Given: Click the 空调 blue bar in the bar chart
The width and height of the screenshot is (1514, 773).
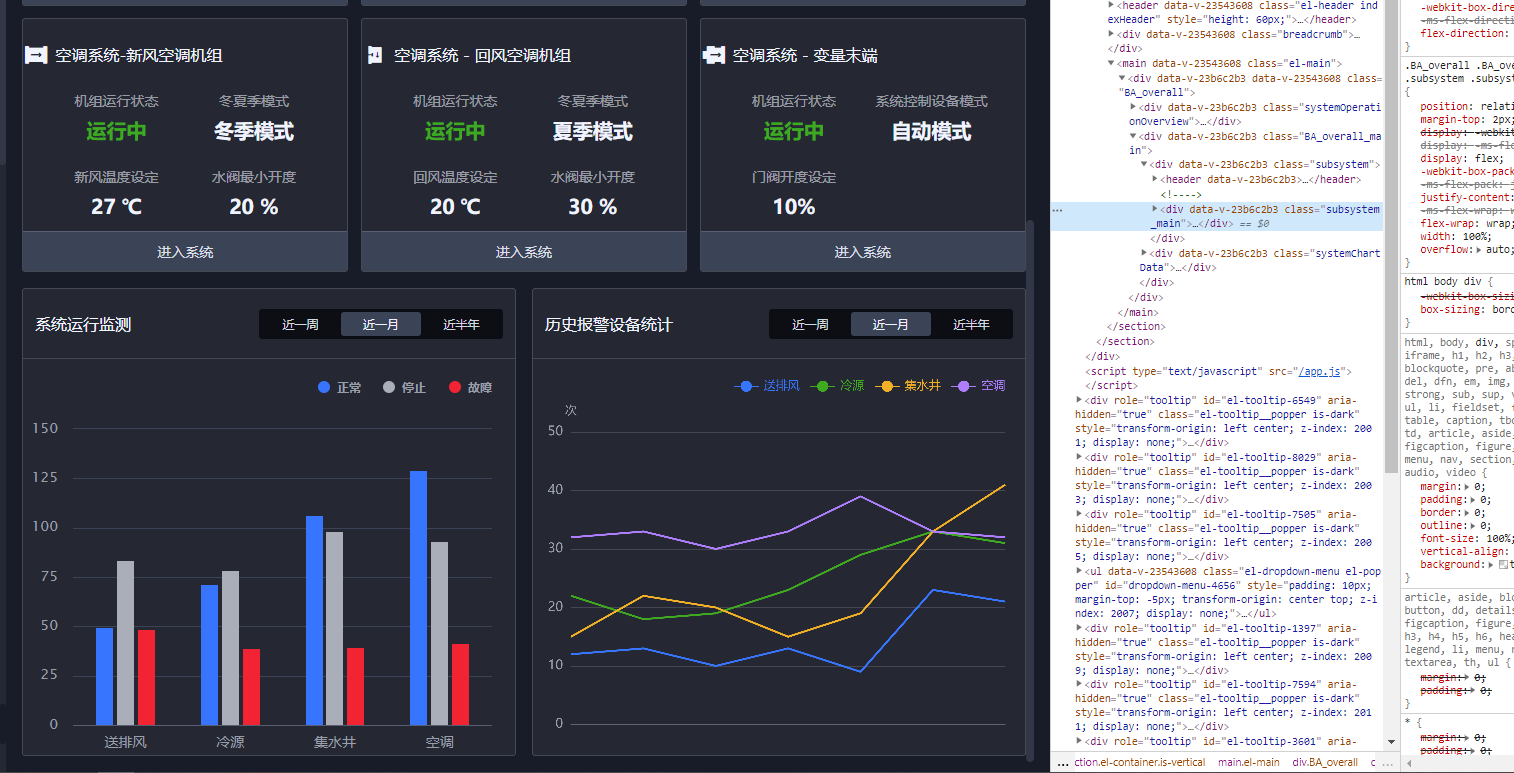Looking at the screenshot, I should coord(418,598).
